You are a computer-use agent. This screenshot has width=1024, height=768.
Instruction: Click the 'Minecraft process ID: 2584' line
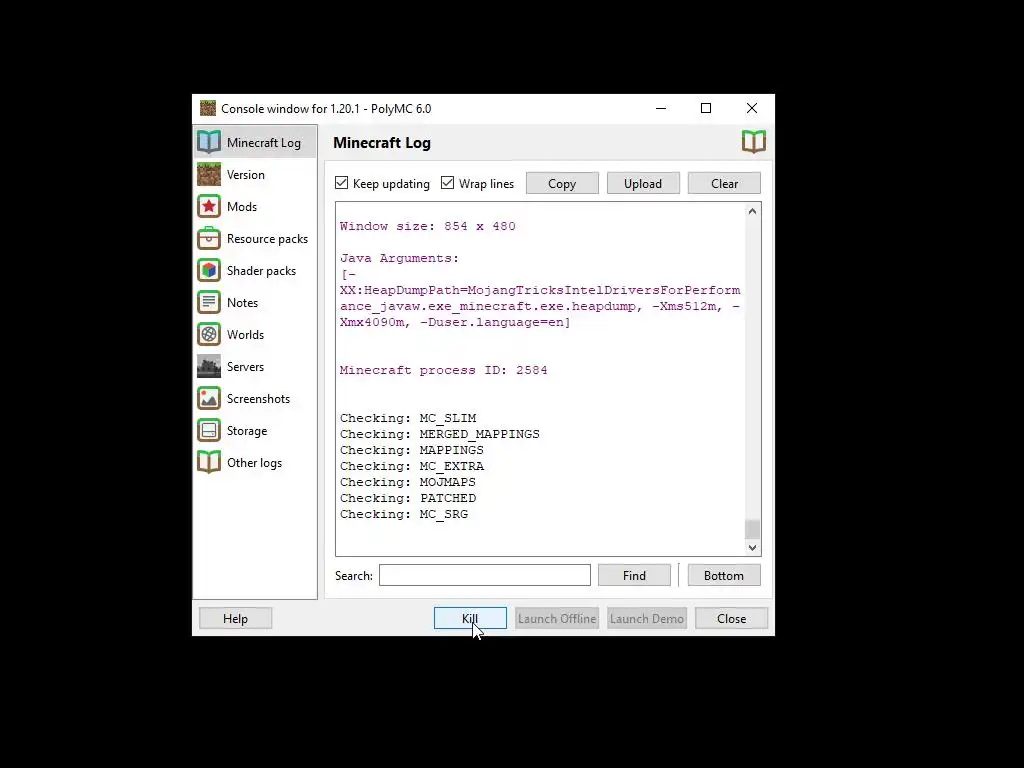[443, 370]
